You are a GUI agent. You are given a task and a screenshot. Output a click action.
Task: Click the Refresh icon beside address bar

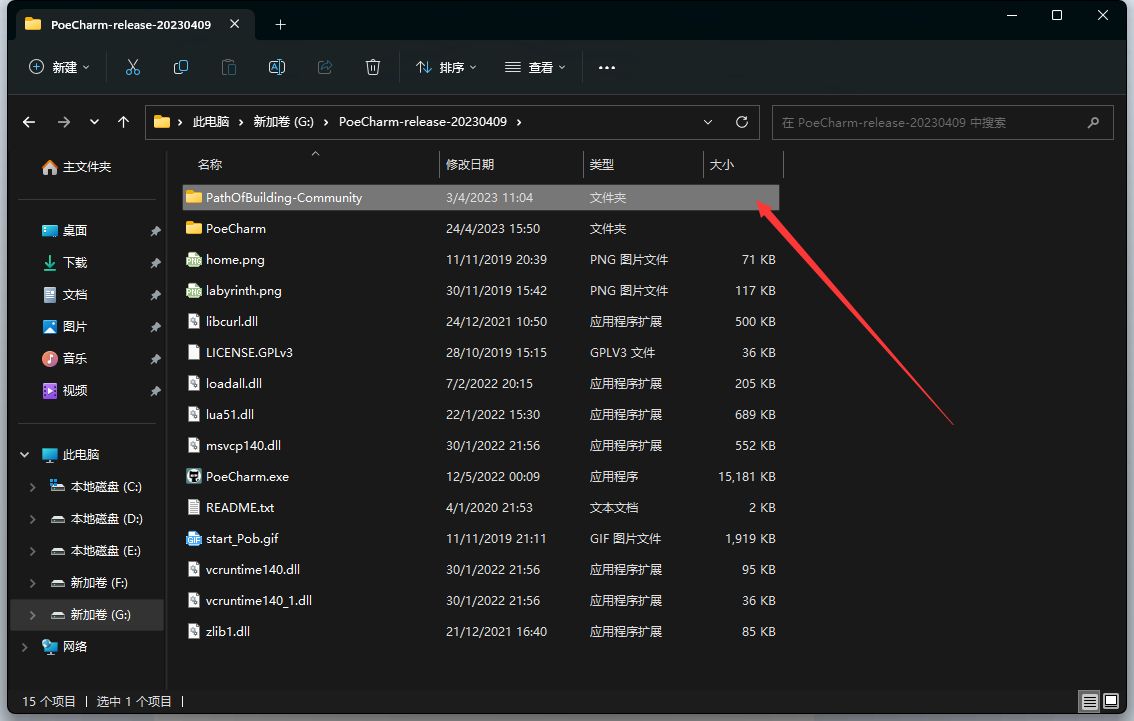coord(742,122)
